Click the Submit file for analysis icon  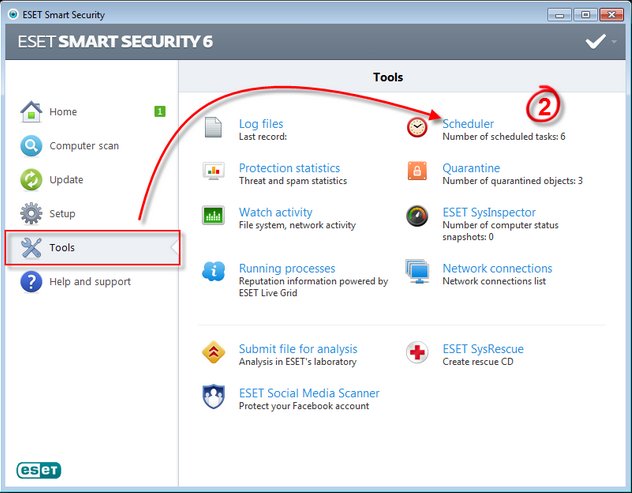(x=213, y=352)
